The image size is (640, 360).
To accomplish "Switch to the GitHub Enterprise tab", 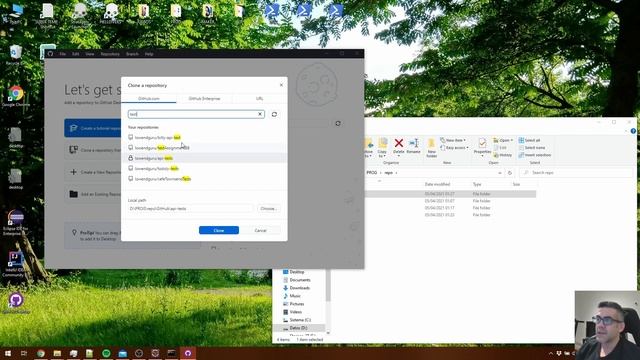I will point(204,99).
